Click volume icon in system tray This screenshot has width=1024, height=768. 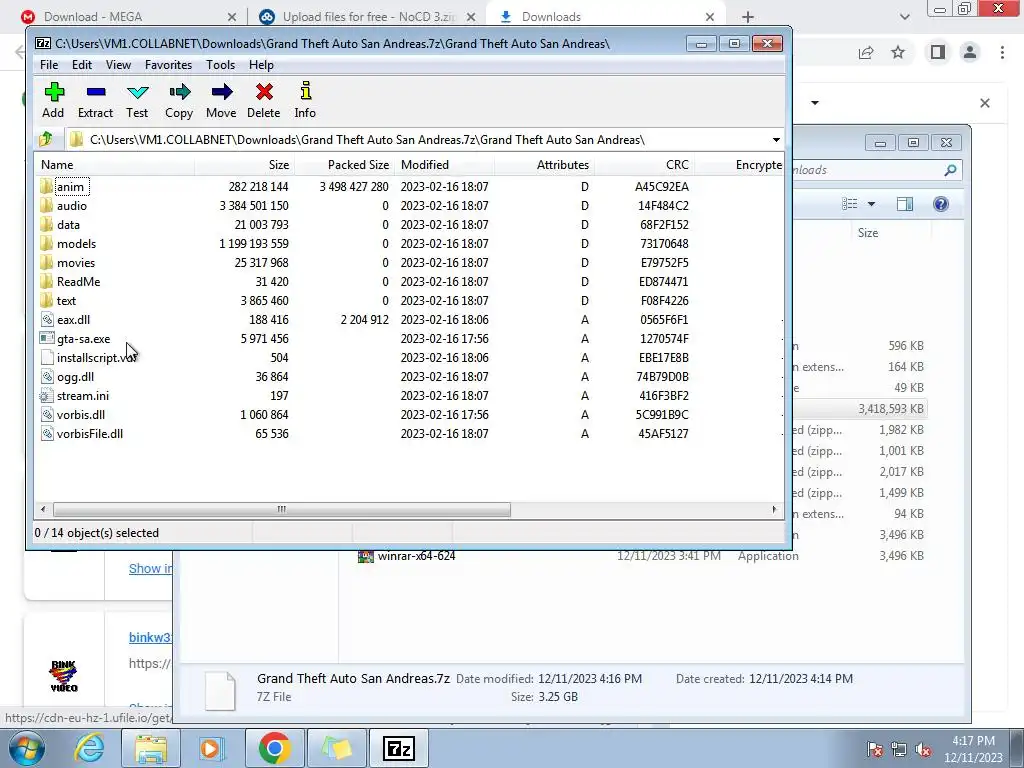923,749
